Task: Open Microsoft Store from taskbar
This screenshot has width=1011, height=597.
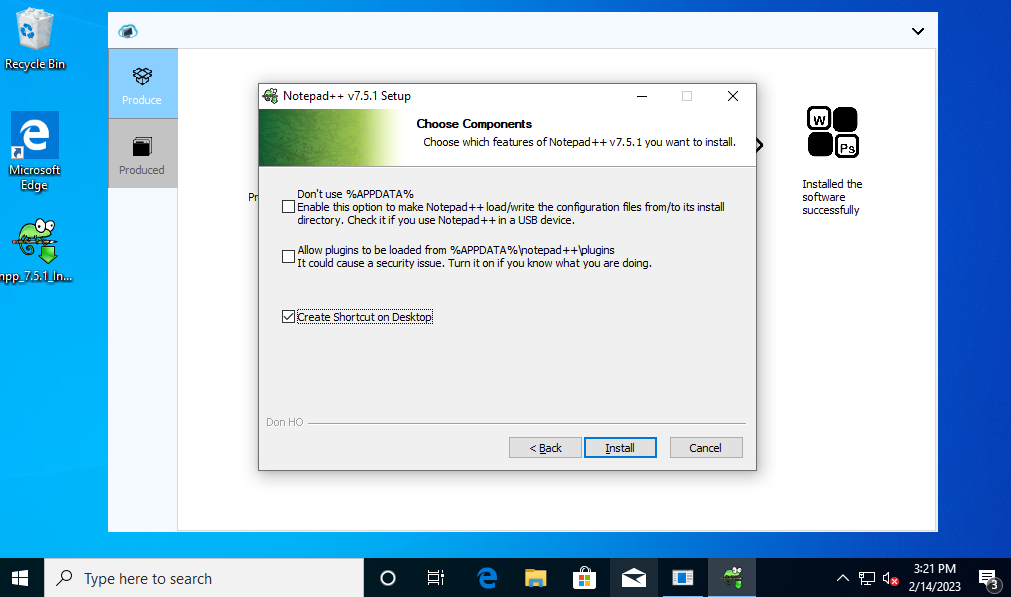Action: click(x=584, y=578)
